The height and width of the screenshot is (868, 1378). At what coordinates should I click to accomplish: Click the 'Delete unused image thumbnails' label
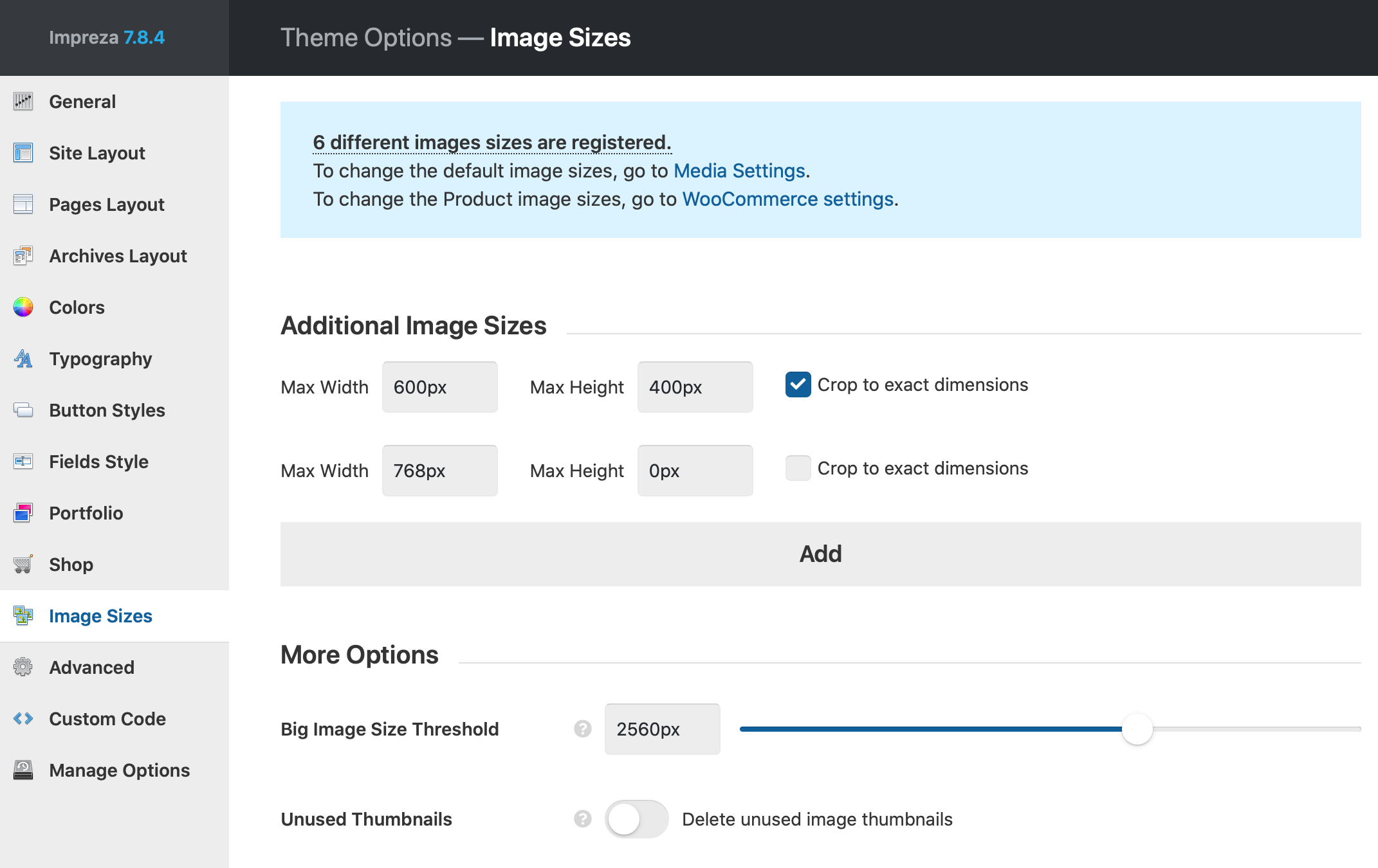click(817, 819)
